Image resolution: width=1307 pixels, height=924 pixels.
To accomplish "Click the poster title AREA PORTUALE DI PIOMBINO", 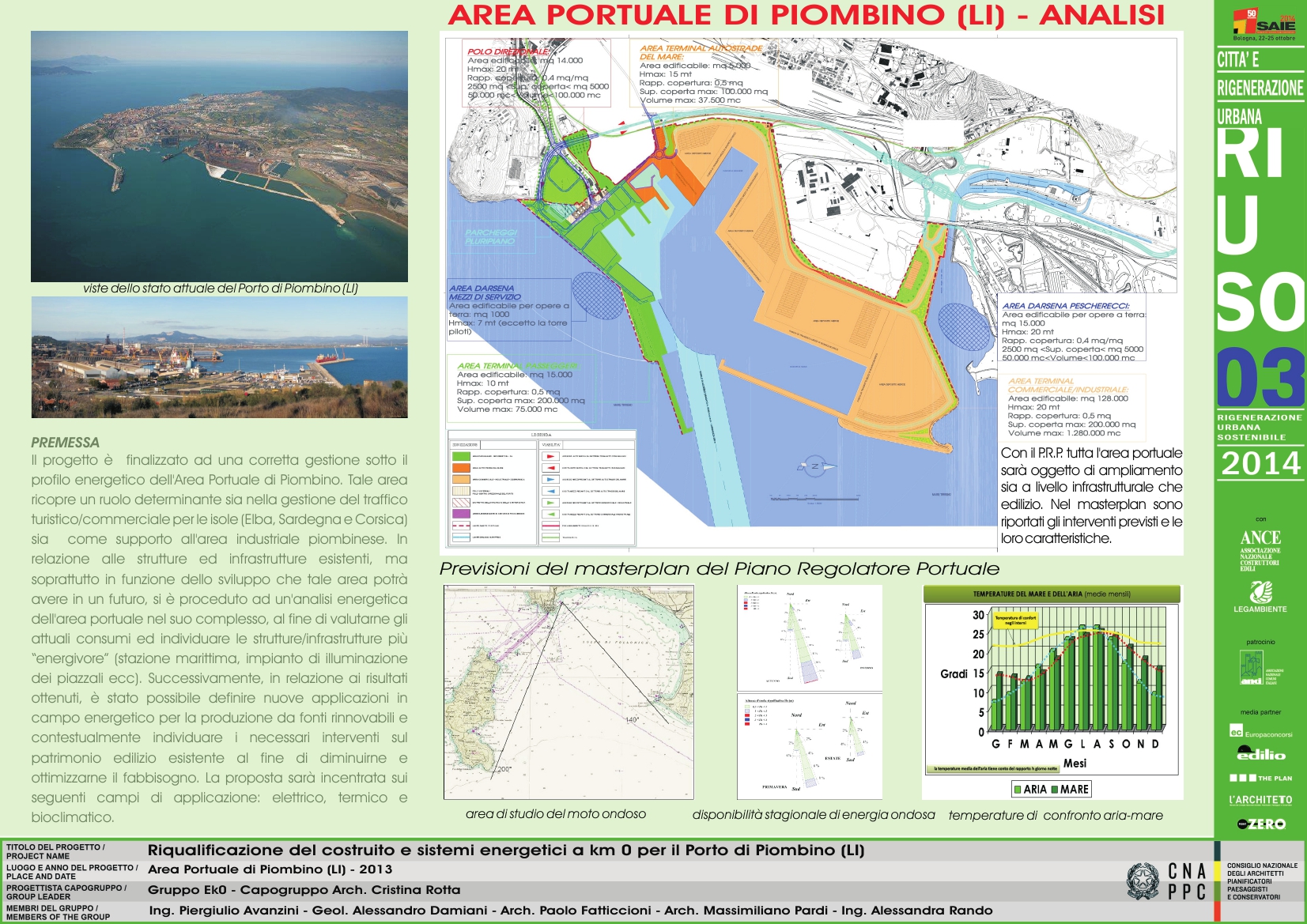I will pyautogui.click(x=806, y=15).
